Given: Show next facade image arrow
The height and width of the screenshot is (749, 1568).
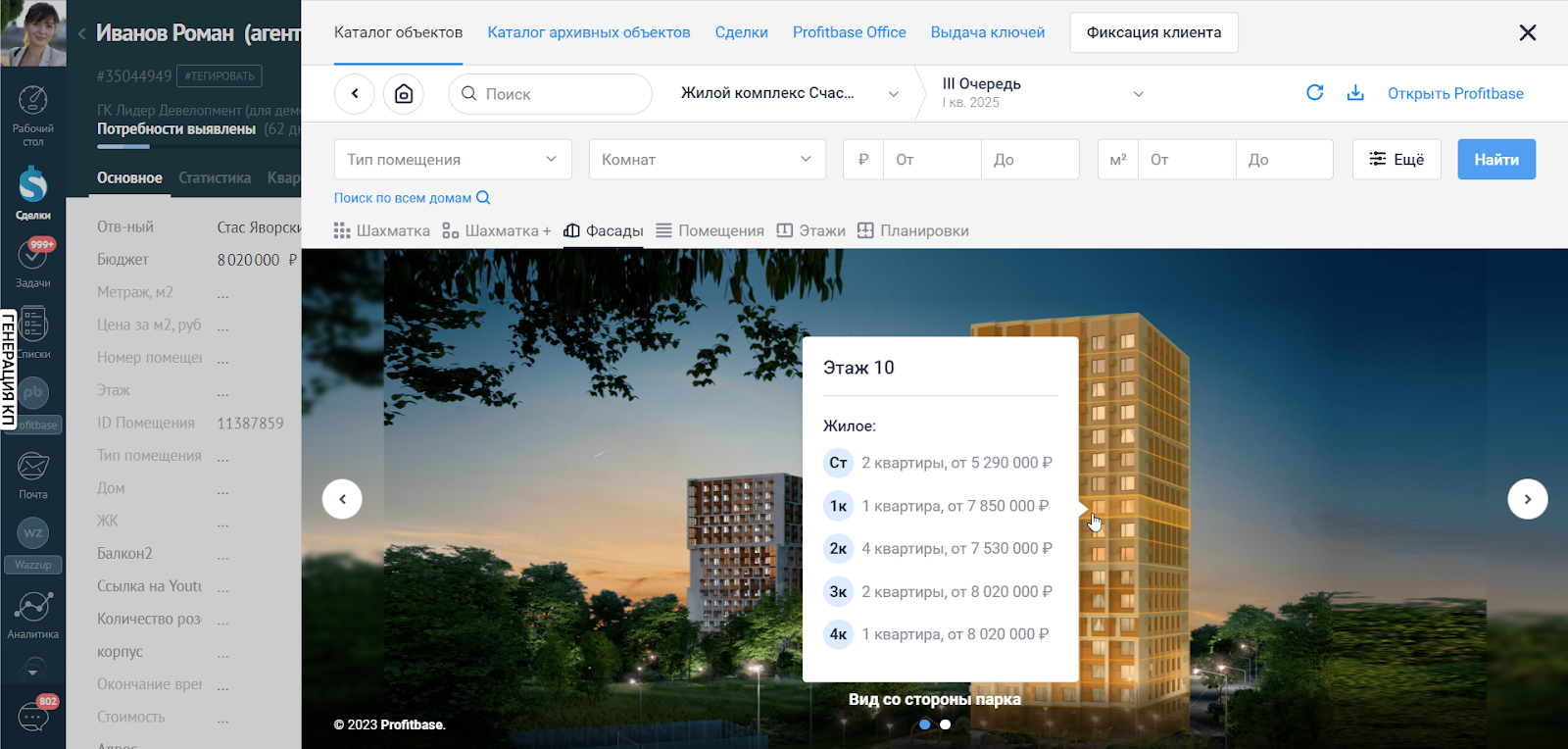Looking at the screenshot, I should pos(1528,499).
